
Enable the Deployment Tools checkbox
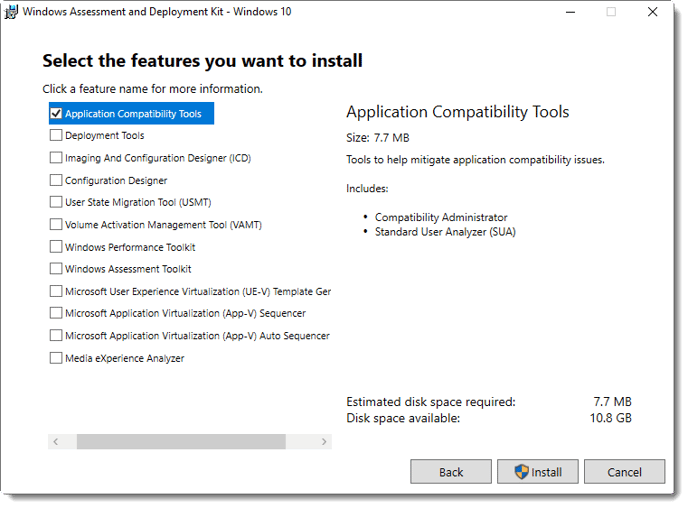tap(56, 135)
